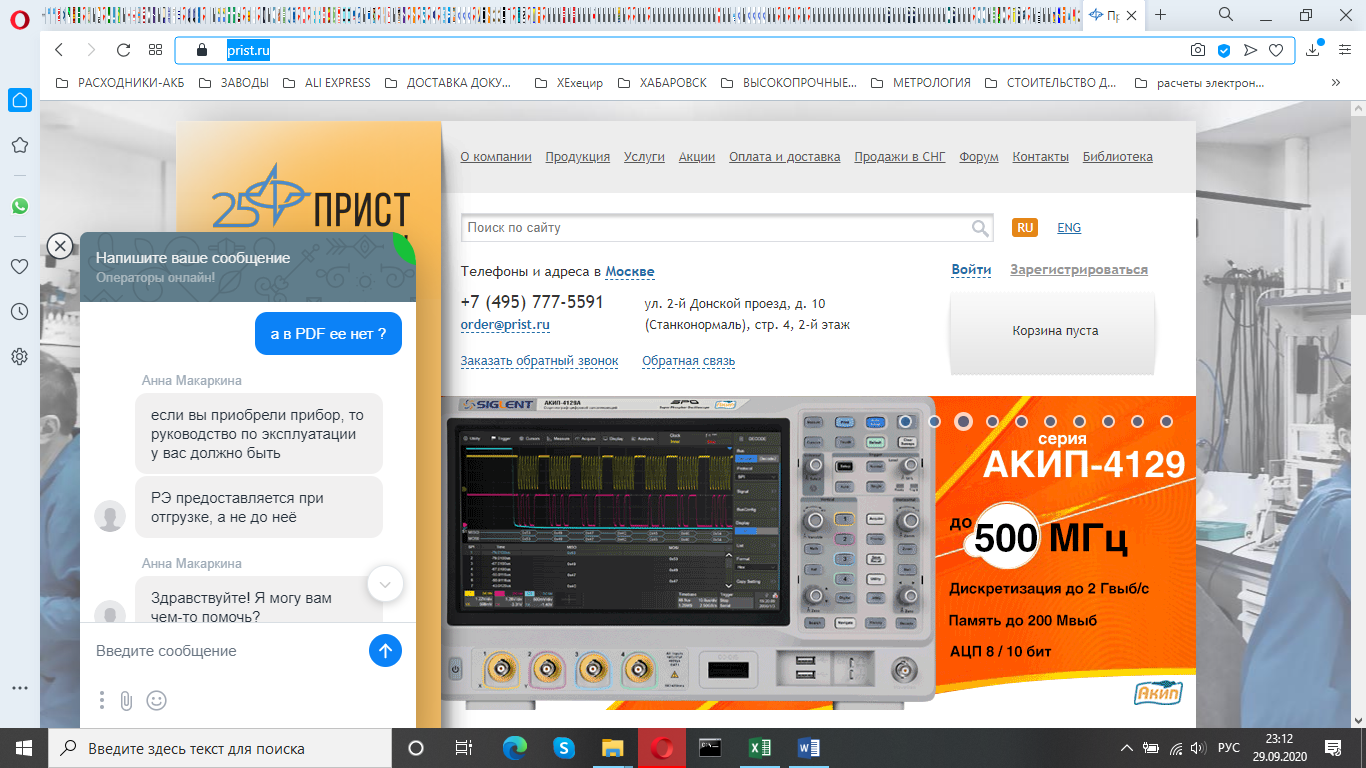Open the Продукция menu item
This screenshot has width=1366, height=768.
point(577,157)
